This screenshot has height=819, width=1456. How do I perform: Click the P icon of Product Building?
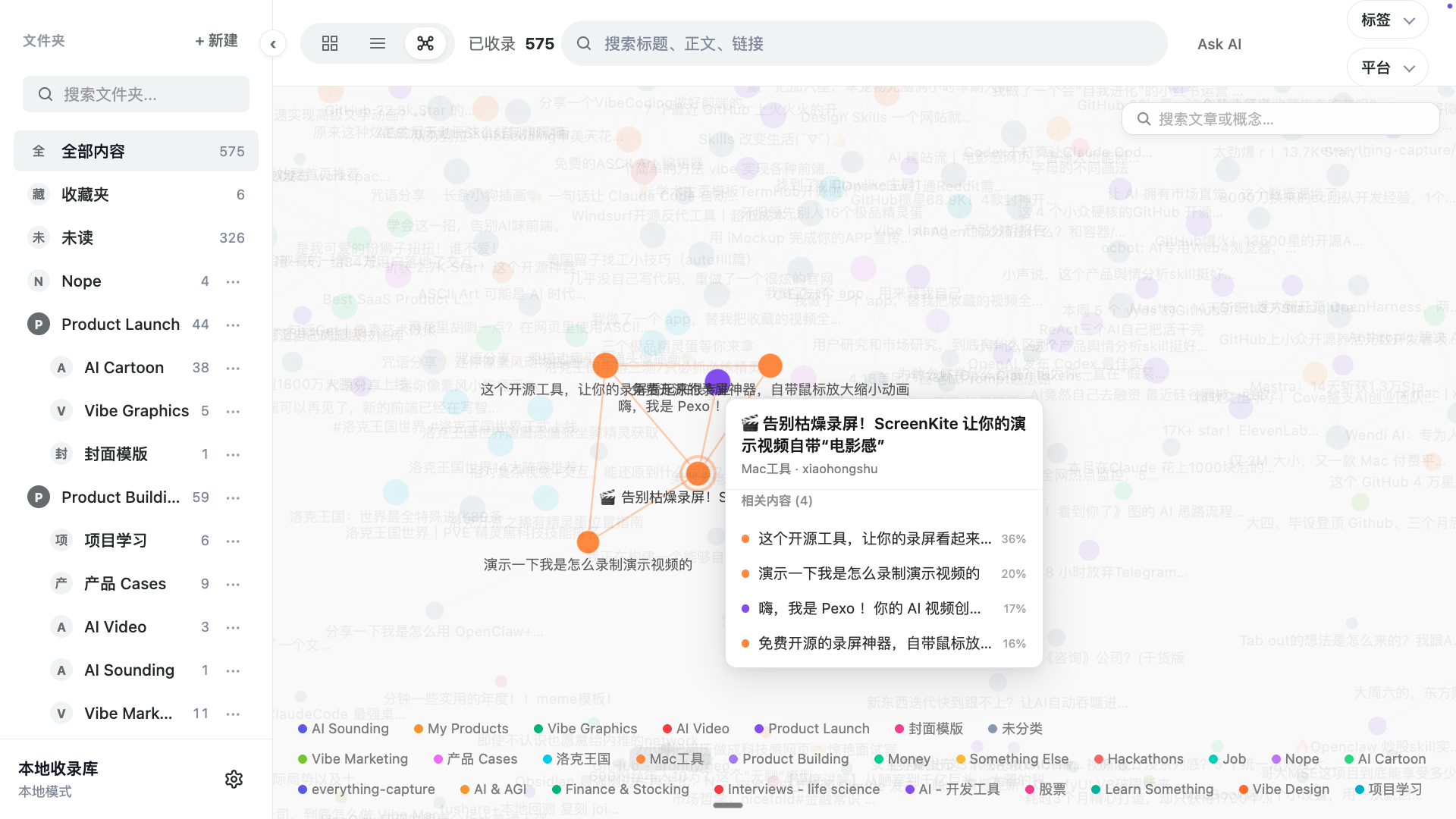click(x=39, y=497)
